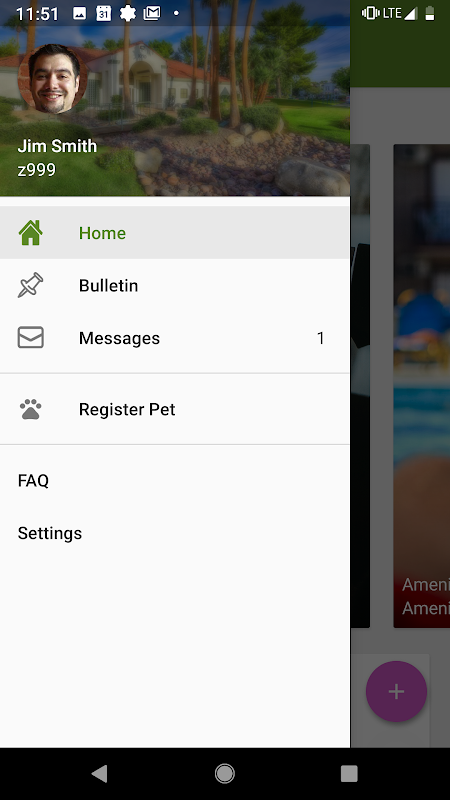Viewport: 450px width, 800px height.
Task: Tap the green Home house icon
Action: tap(31, 233)
